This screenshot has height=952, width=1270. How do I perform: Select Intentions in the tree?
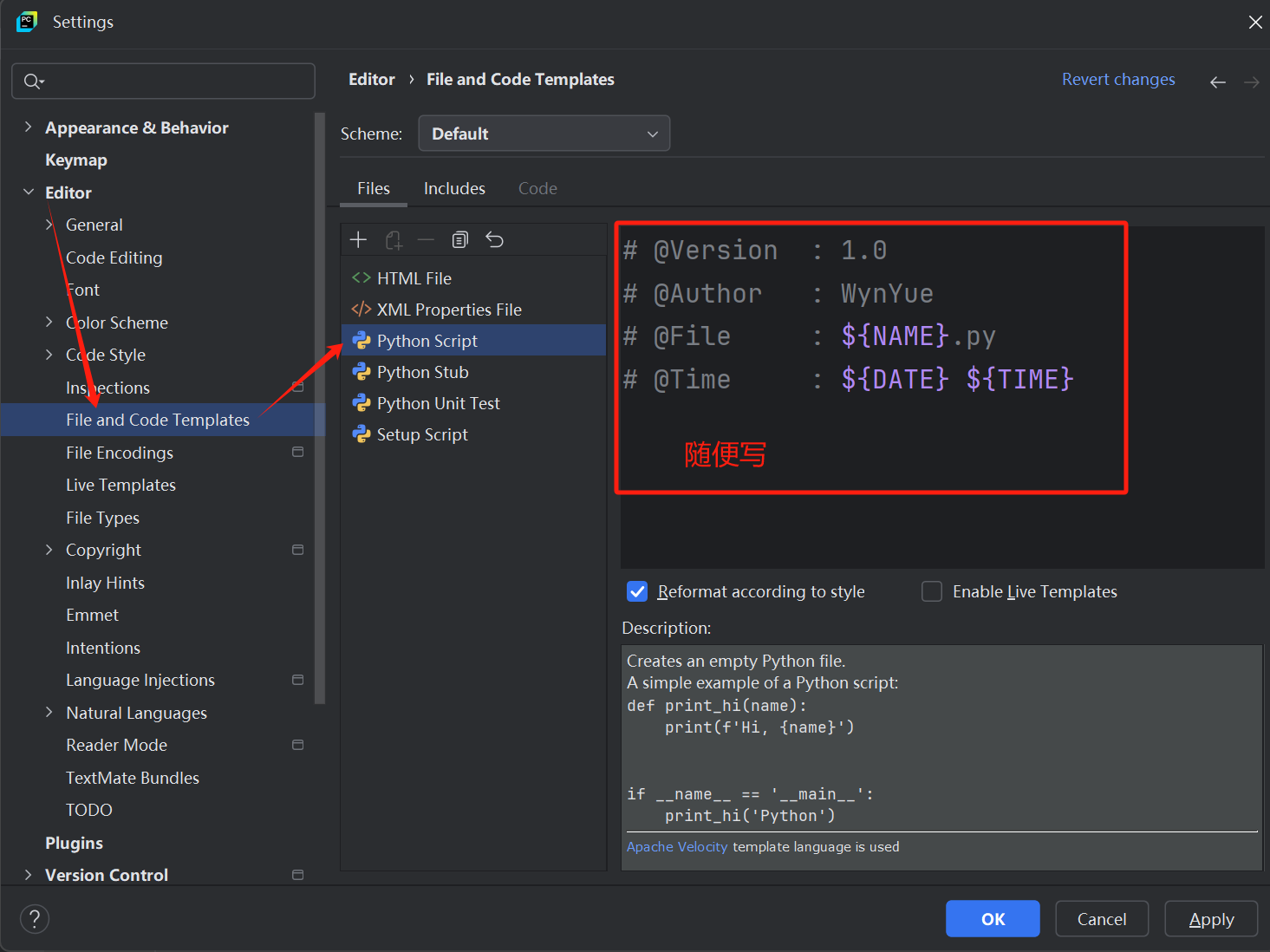[103, 648]
